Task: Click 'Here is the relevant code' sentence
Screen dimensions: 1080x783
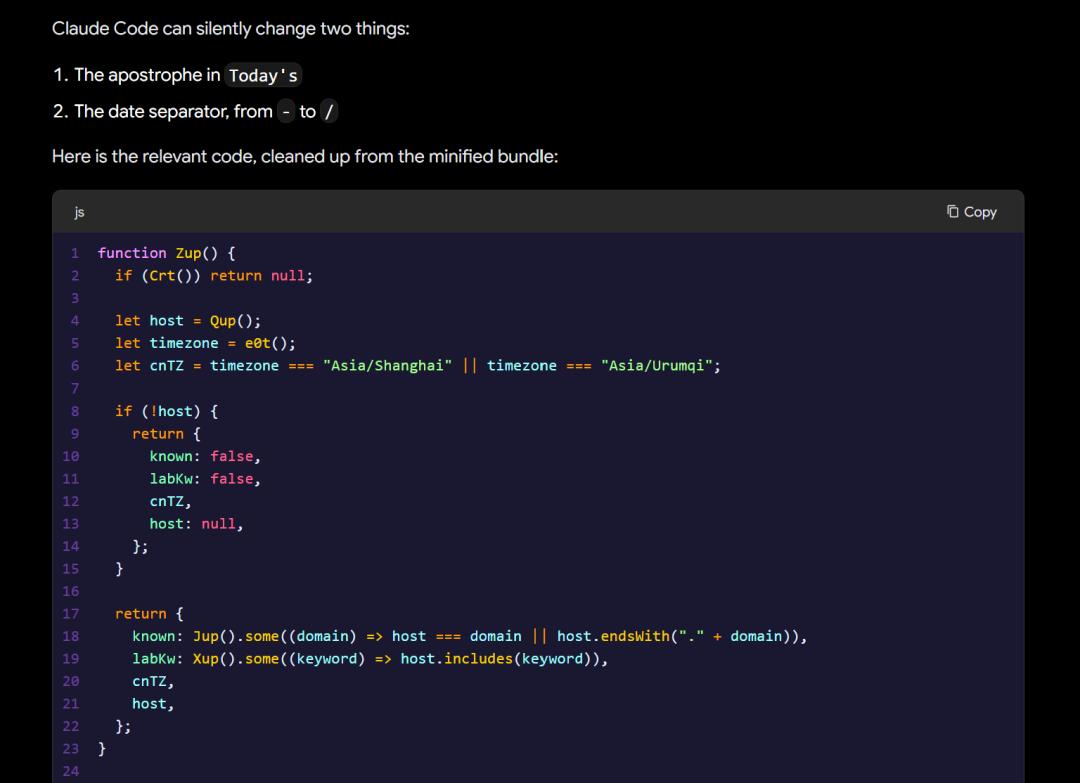Action: (305, 156)
